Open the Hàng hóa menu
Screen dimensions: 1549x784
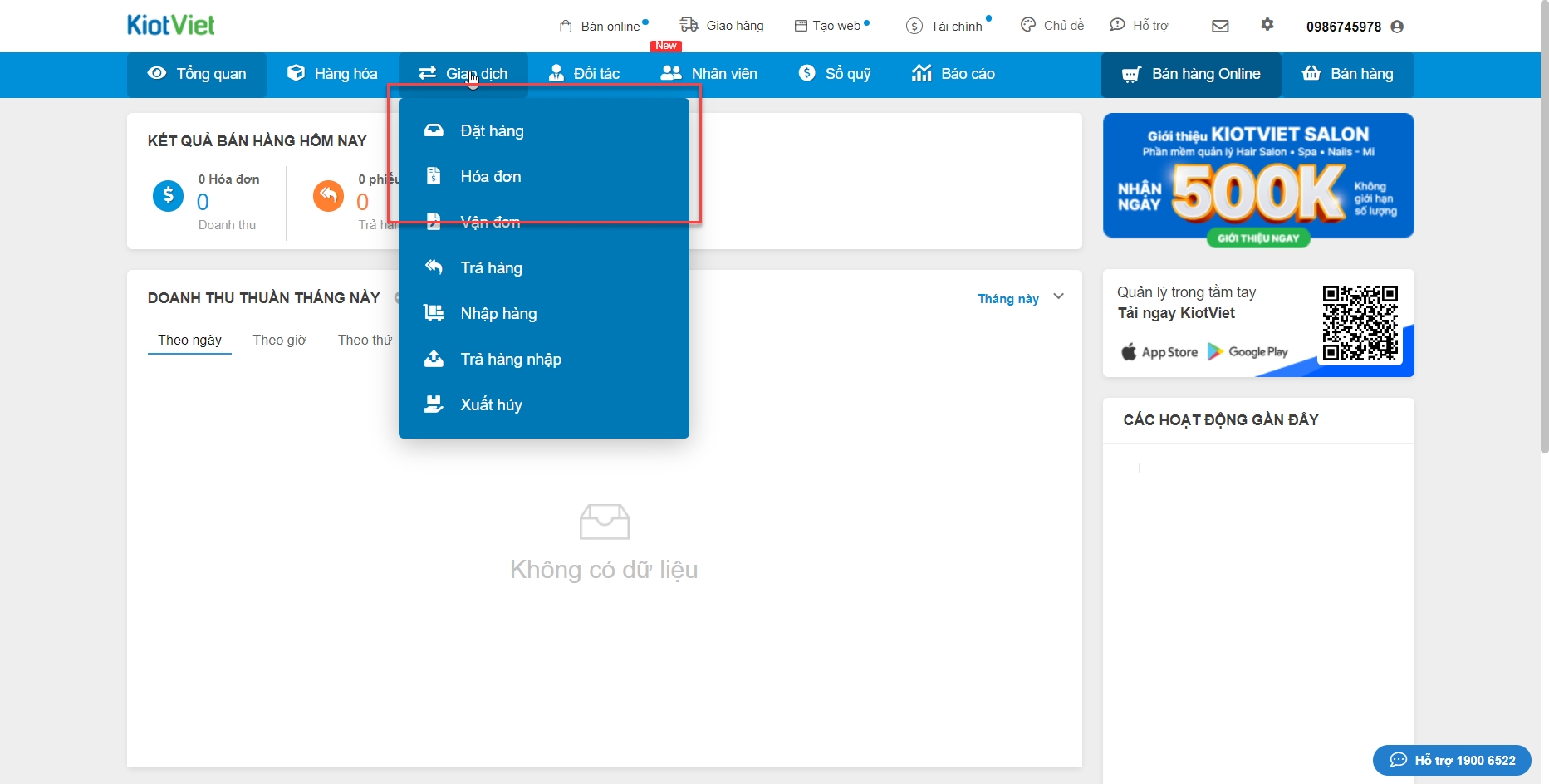point(332,74)
